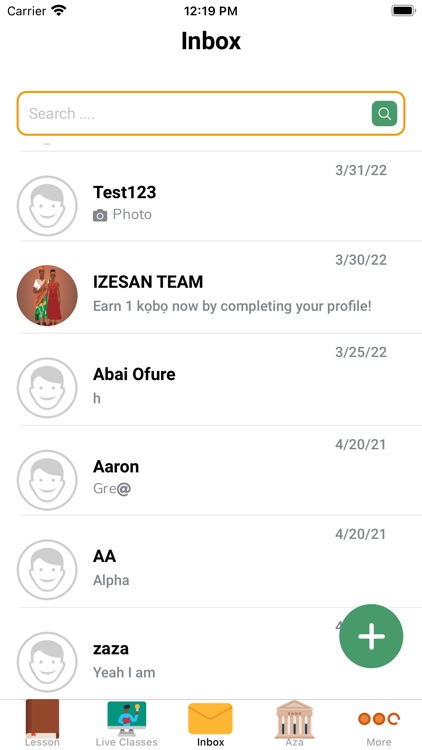Viewport: 422px width, 750px height.
Task: Open the Lesson book icon tab
Action: tap(42, 719)
